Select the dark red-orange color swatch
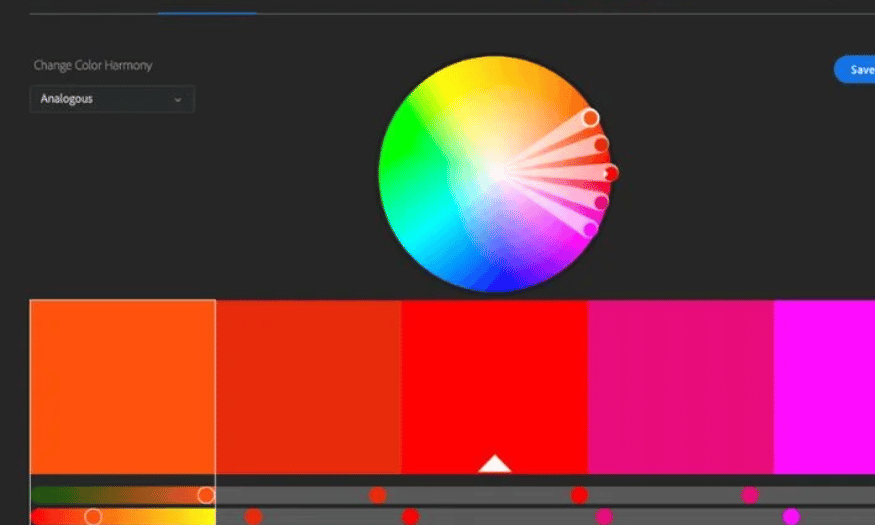The image size is (875, 525). pyautogui.click(x=309, y=387)
